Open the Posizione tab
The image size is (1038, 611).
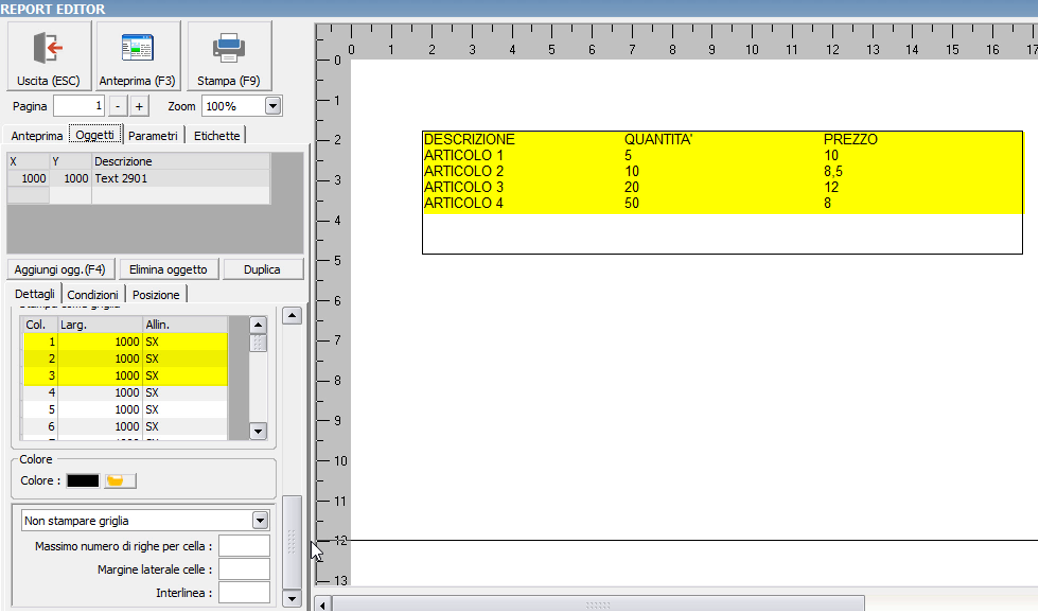click(156, 295)
